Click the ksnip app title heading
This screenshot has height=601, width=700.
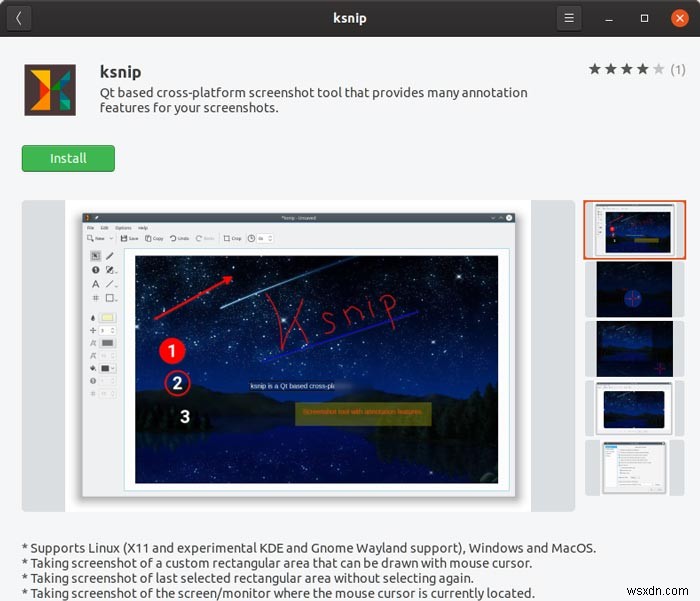(x=121, y=72)
